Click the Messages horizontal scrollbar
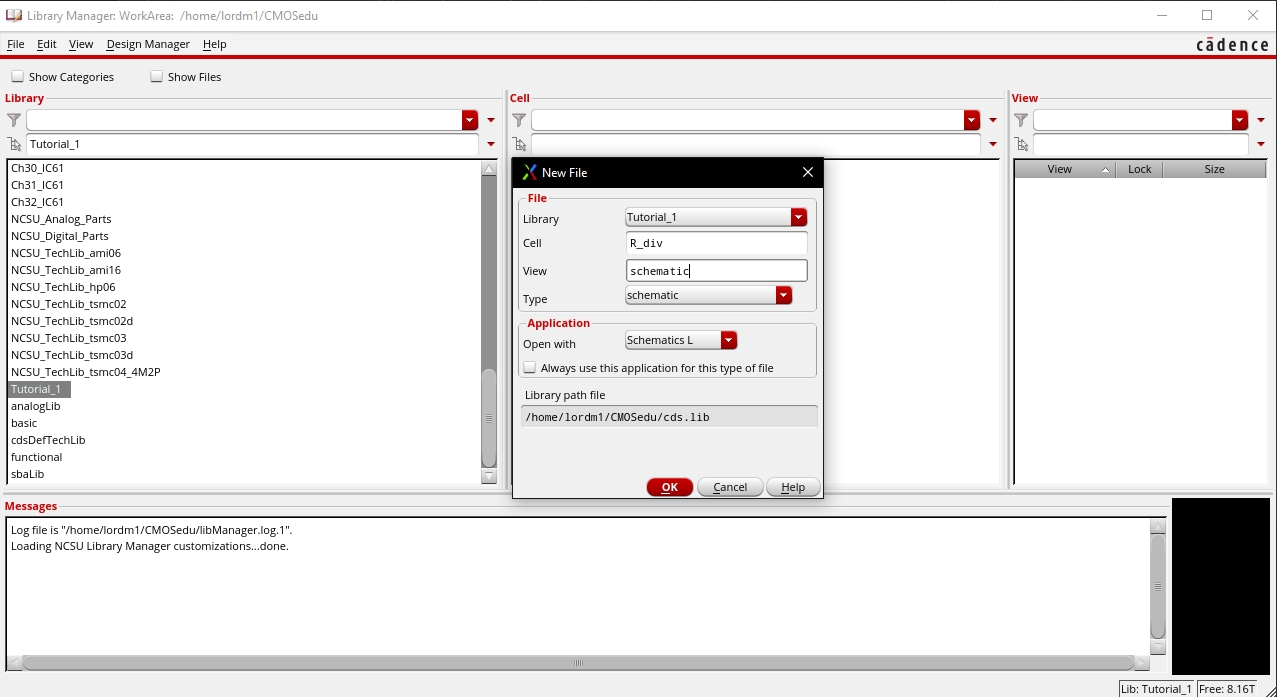The width and height of the screenshot is (1277, 697). coord(578,663)
